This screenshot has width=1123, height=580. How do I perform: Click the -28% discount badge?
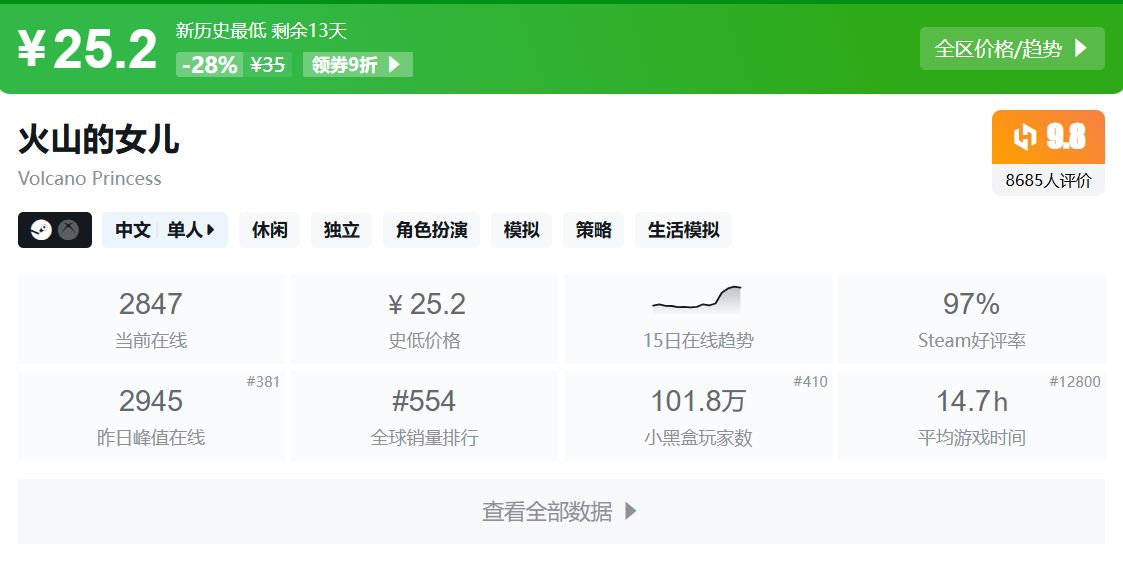point(210,65)
